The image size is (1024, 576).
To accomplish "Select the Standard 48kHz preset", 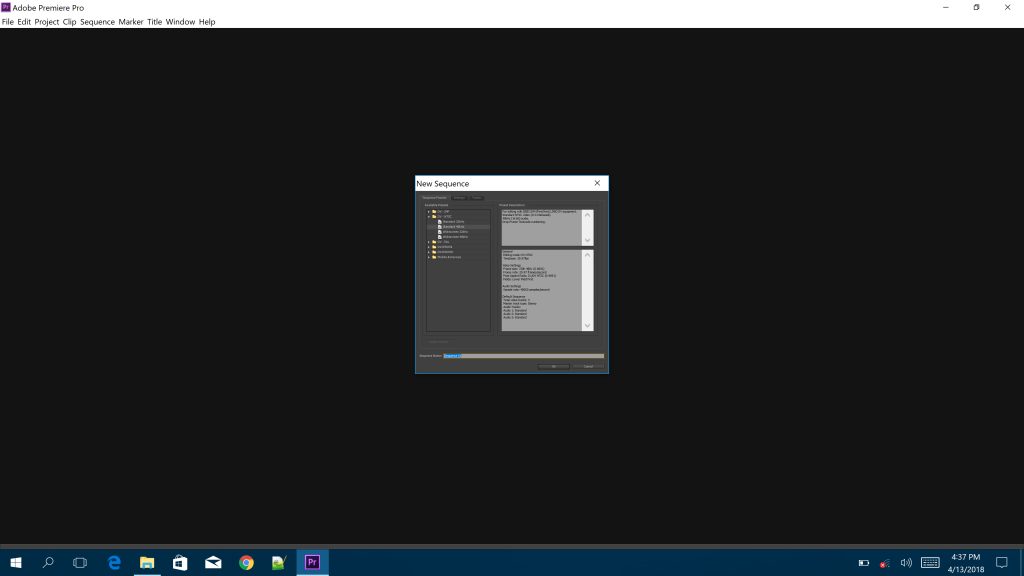I will [453, 227].
